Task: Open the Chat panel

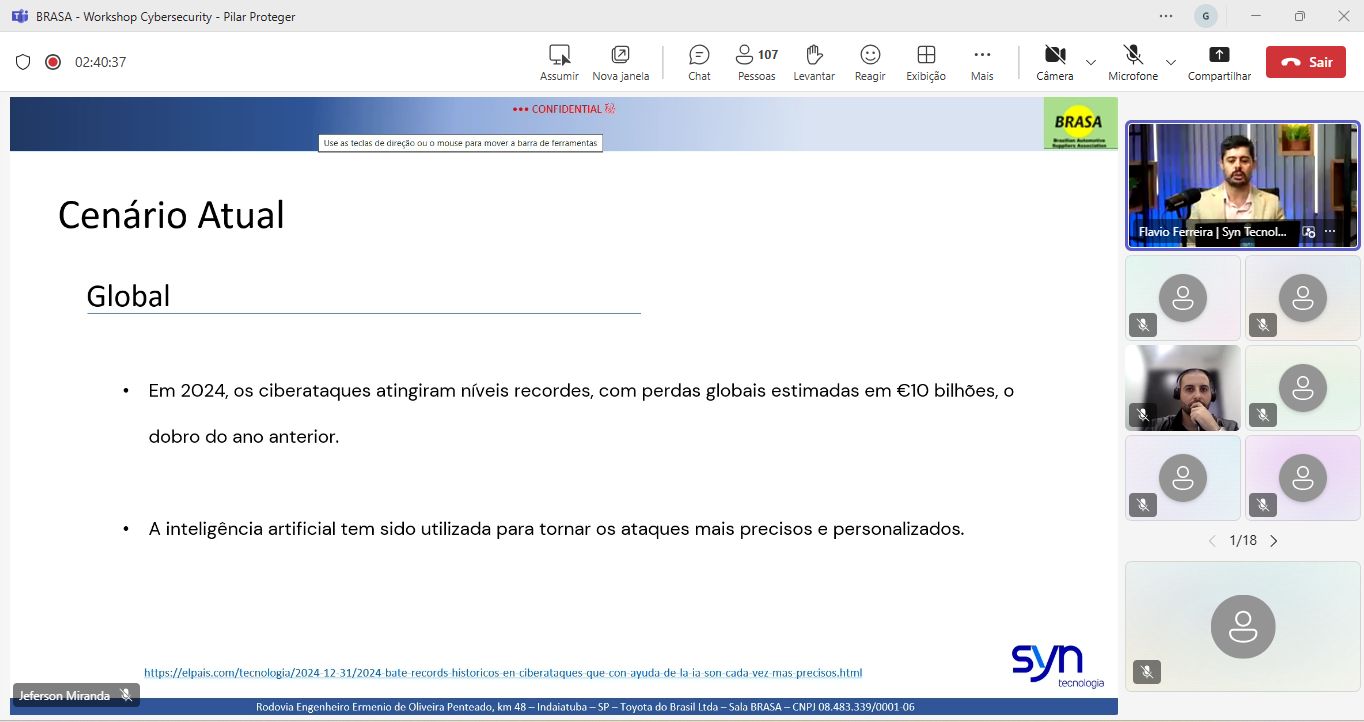Action: point(699,55)
